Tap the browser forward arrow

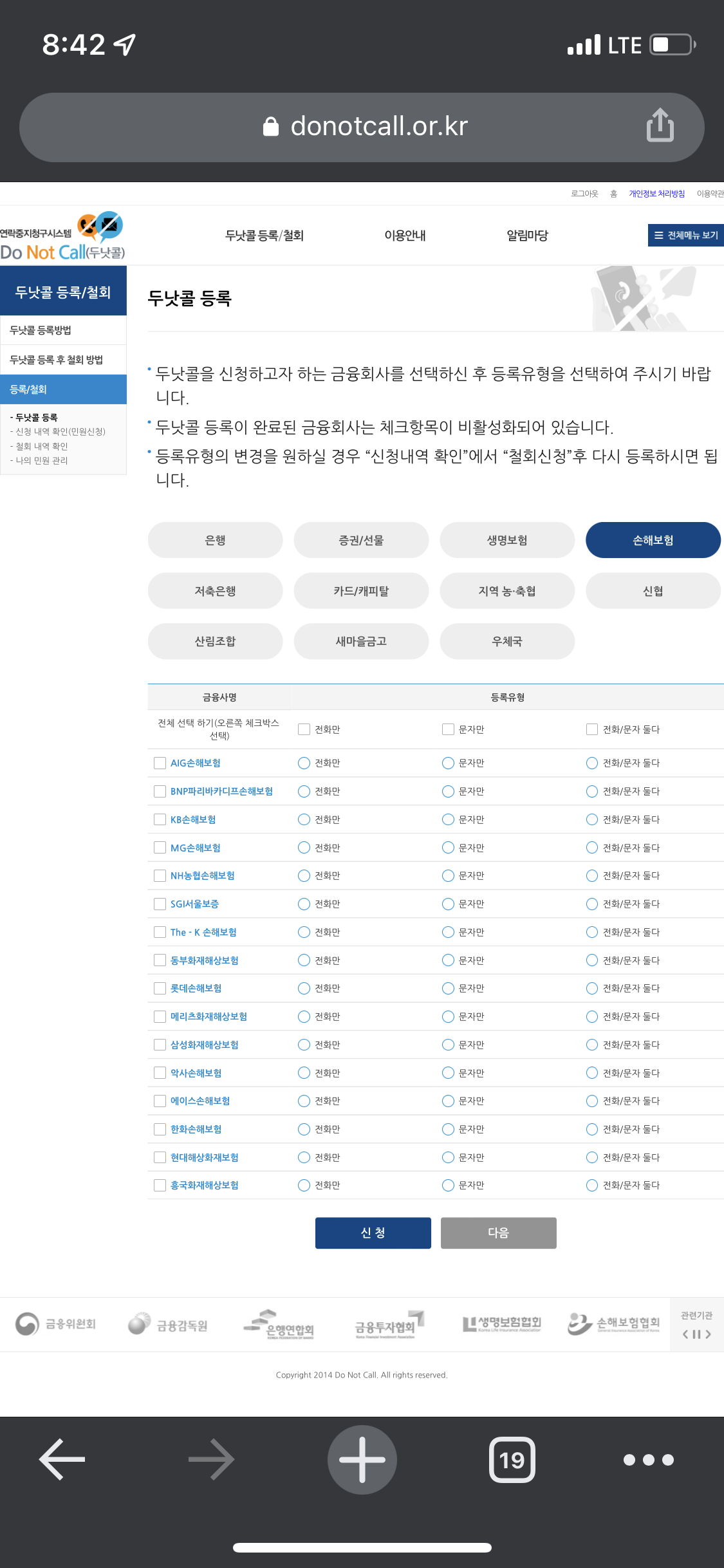(211, 1459)
